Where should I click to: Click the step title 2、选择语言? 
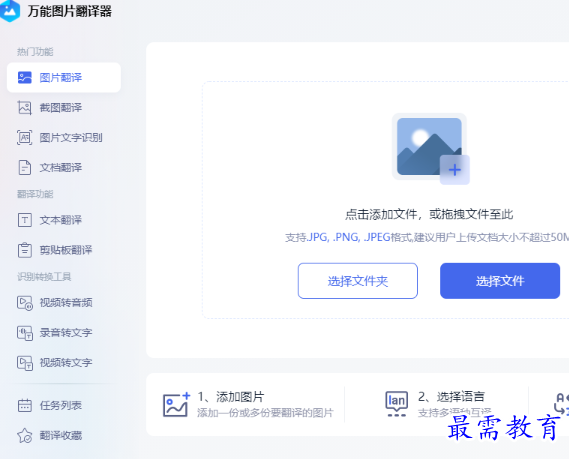coord(451,397)
